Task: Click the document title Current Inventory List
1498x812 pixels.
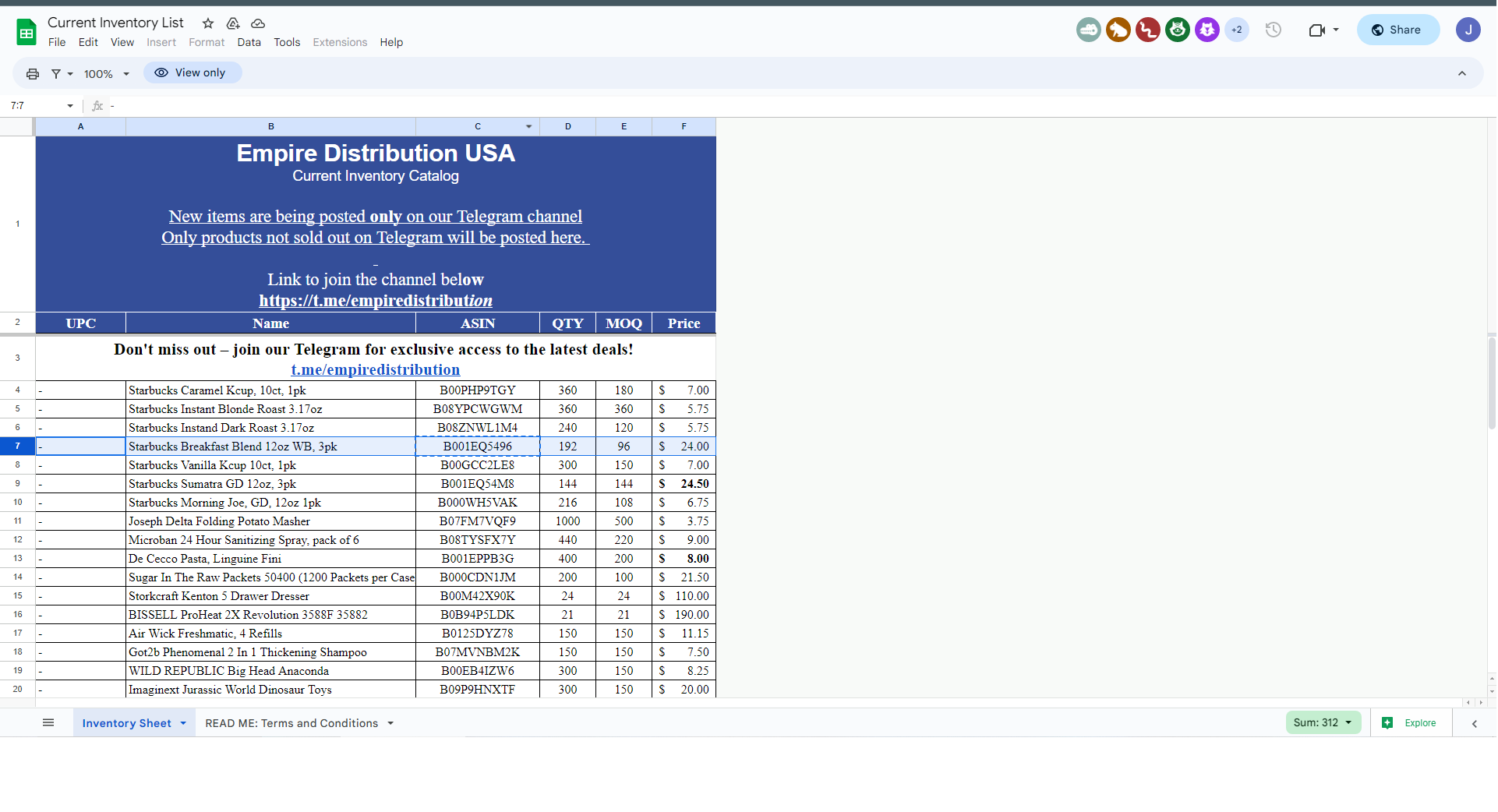Action: coord(115,23)
